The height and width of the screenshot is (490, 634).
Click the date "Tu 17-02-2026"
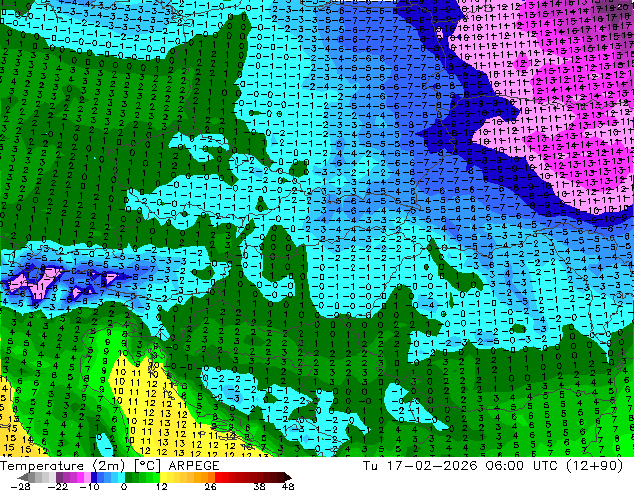(420, 466)
